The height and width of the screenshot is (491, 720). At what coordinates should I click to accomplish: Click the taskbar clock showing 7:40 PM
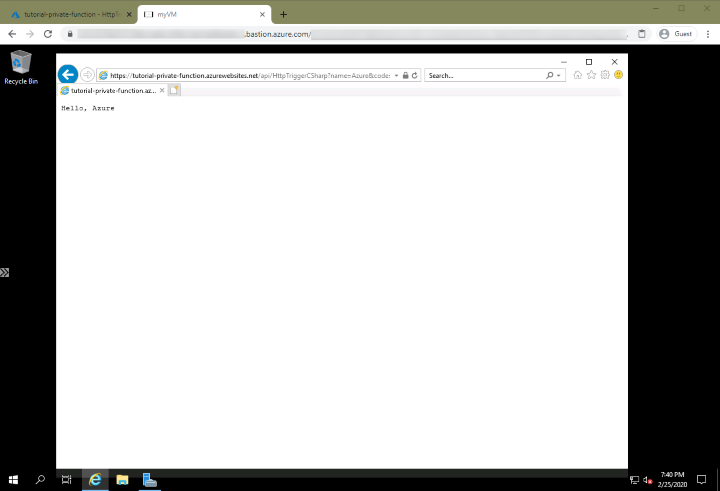click(x=672, y=480)
